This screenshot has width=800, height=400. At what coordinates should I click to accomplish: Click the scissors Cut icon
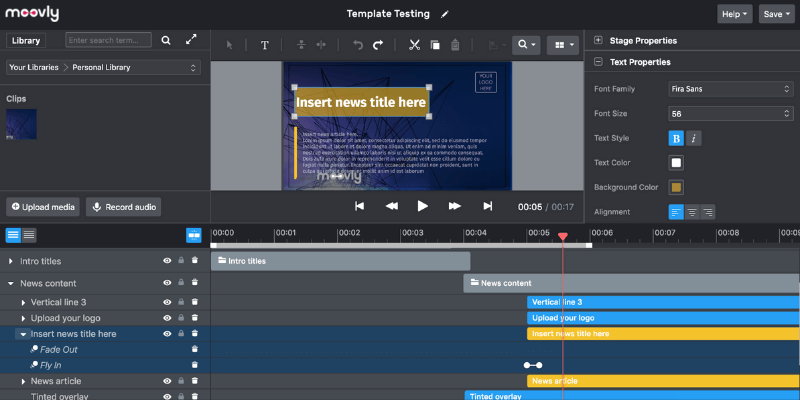pyautogui.click(x=414, y=45)
